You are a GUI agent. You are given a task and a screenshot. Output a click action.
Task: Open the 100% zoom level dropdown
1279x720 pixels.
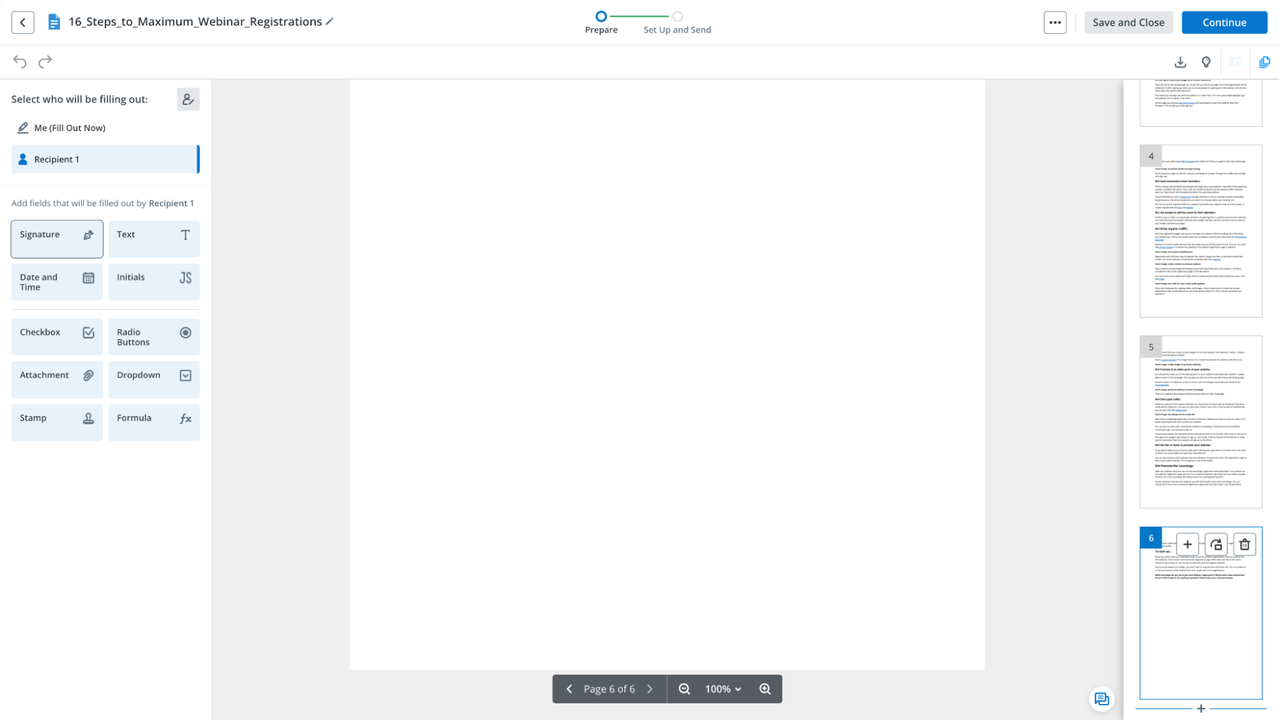pyautogui.click(x=723, y=689)
